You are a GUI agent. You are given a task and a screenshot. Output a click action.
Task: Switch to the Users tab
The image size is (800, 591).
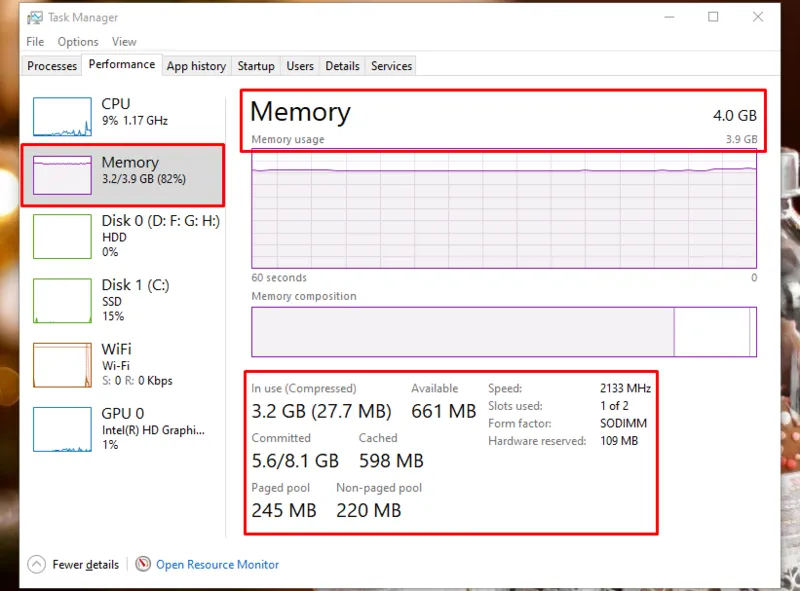[300, 66]
